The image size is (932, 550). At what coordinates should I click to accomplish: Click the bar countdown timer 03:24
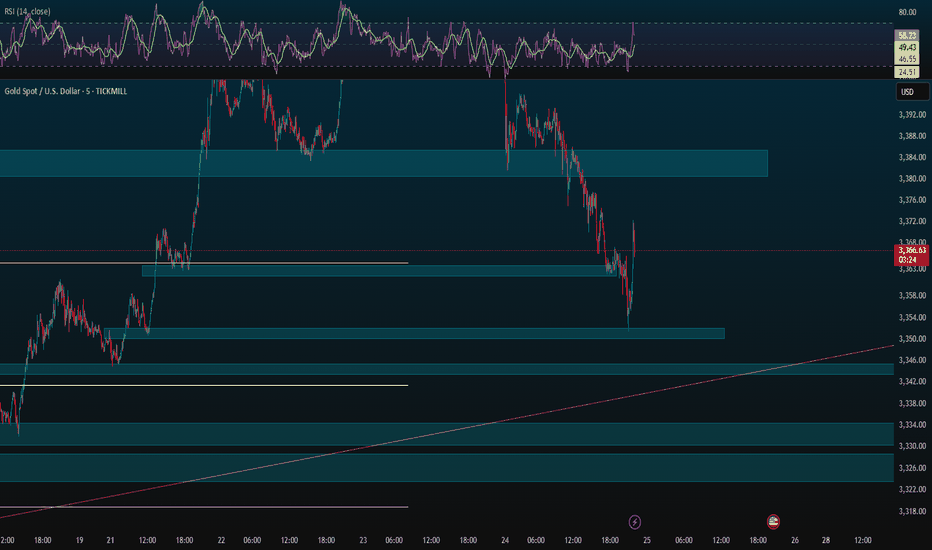908,260
